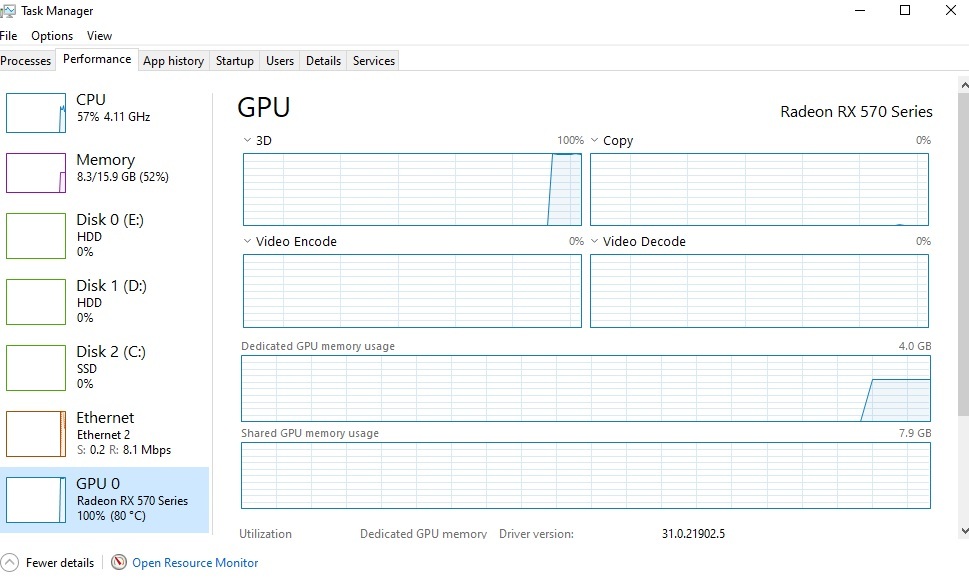Open the Copy engine dropdown chevron
This screenshot has height=578, width=969.
[595, 140]
